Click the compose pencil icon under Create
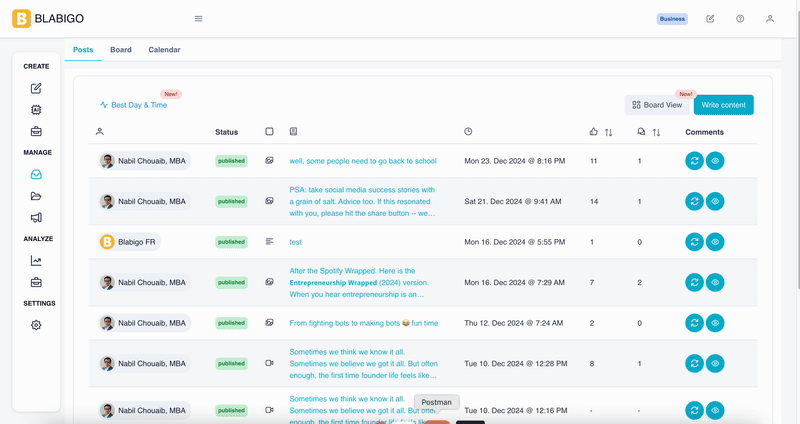800x424 pixels. coord(36,89)
